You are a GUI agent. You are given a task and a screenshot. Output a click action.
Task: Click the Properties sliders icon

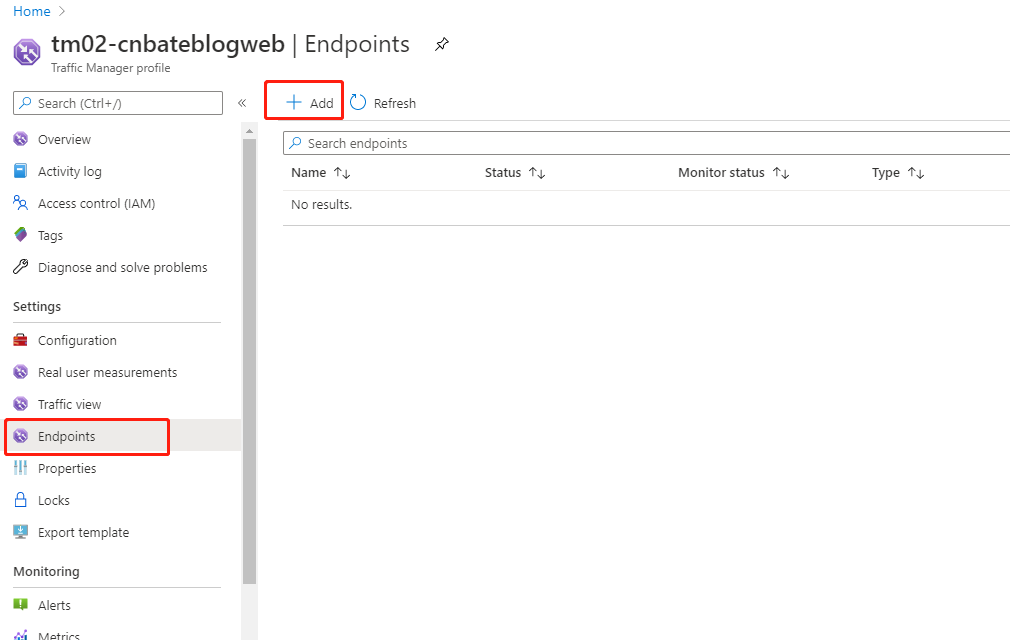point(21,467)
